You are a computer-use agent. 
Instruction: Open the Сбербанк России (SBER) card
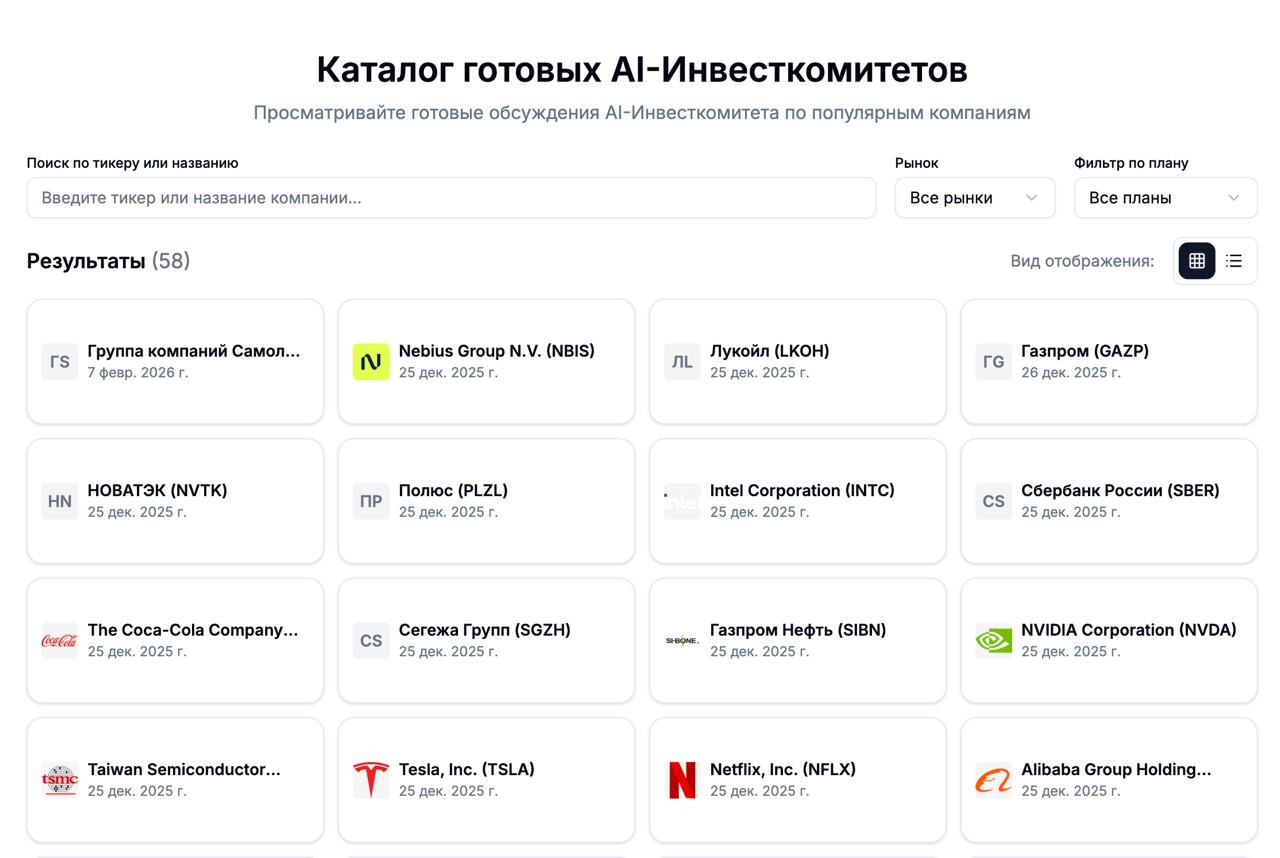click(1108, 501)
